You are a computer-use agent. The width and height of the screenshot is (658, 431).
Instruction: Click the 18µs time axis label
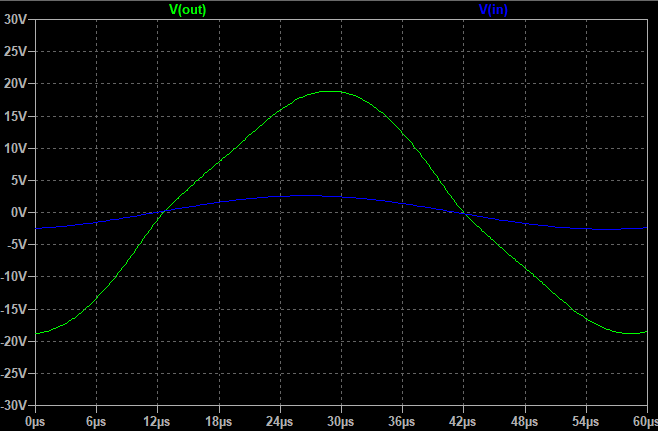point(219,422)
